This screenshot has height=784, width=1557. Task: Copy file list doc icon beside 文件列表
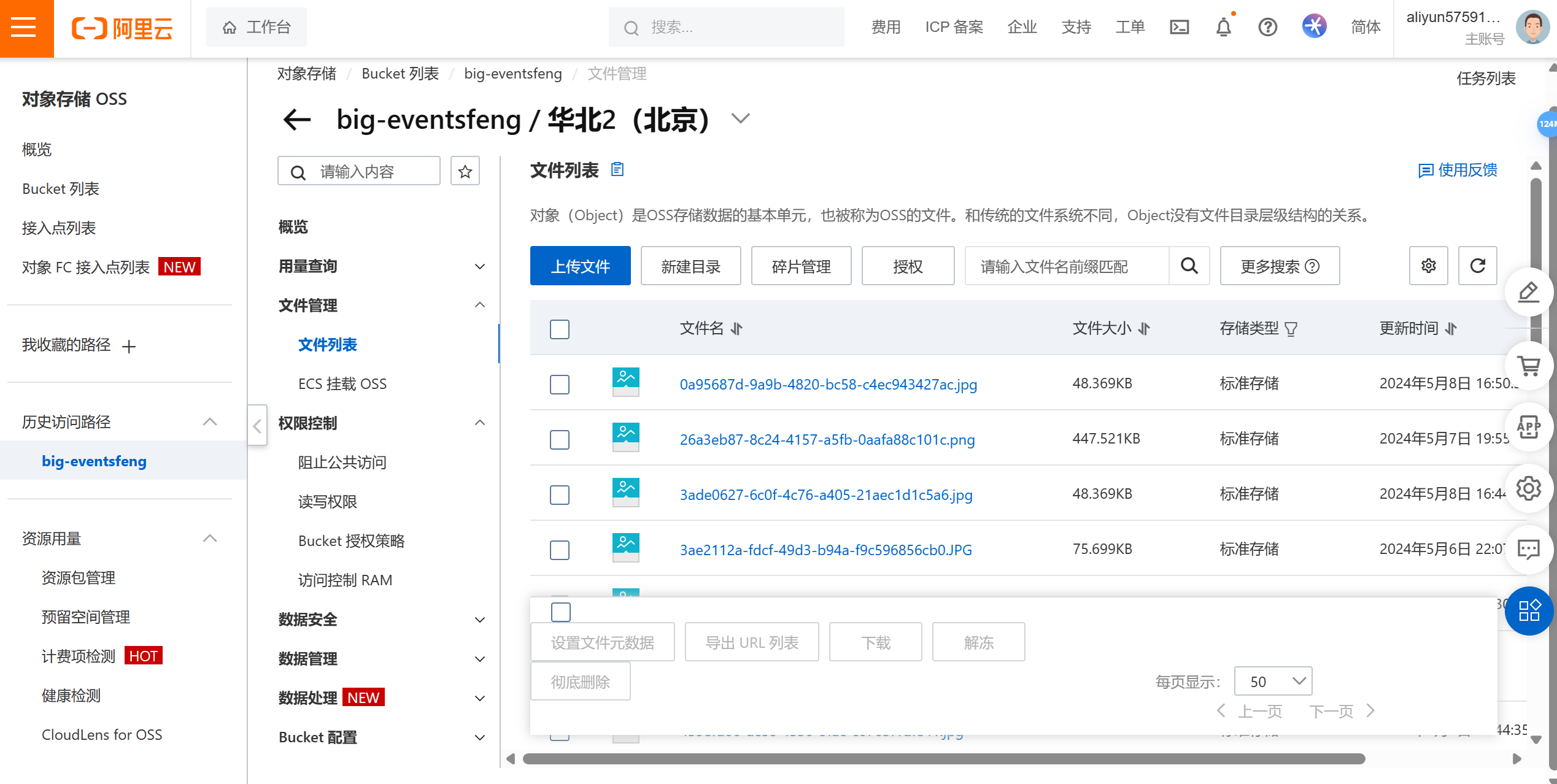[x=617, y=169]
